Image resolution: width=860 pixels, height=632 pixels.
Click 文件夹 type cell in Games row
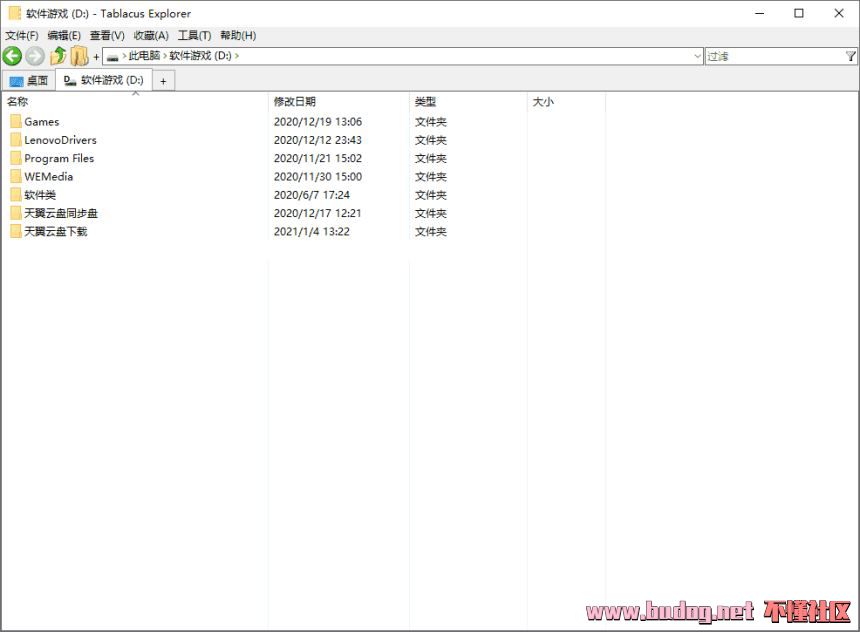point(431,122)
